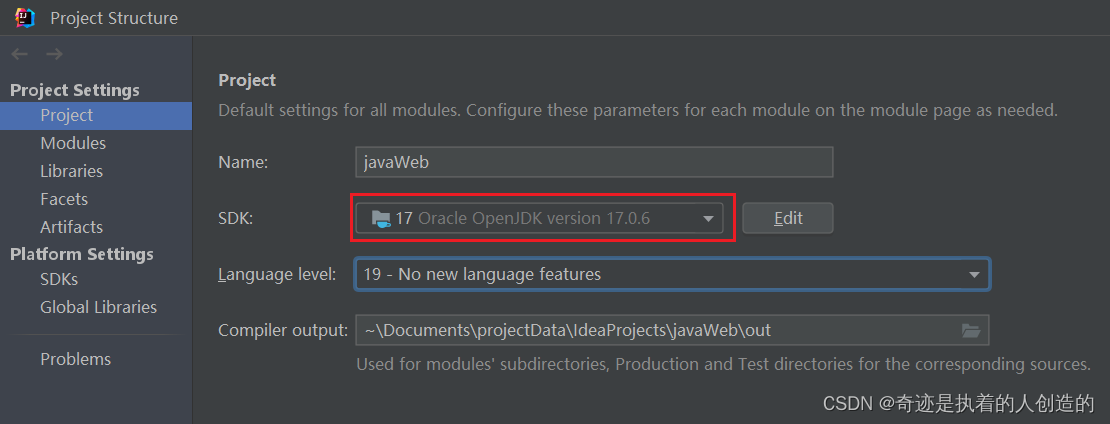Expand the Language level dropdown arrow
Image resolution: width=1110 pixels, height=424 pixels.
coord(974,275)
